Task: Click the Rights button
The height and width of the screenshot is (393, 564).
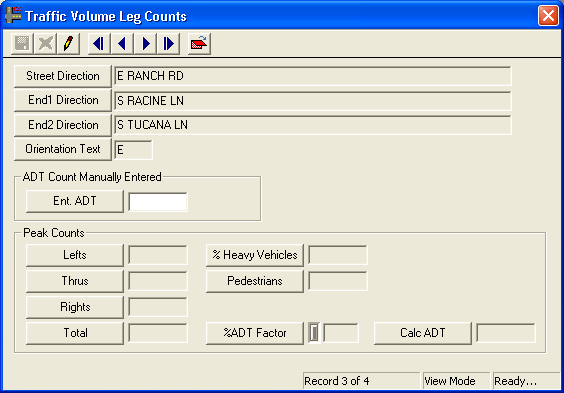Action: tap(75, 307)
